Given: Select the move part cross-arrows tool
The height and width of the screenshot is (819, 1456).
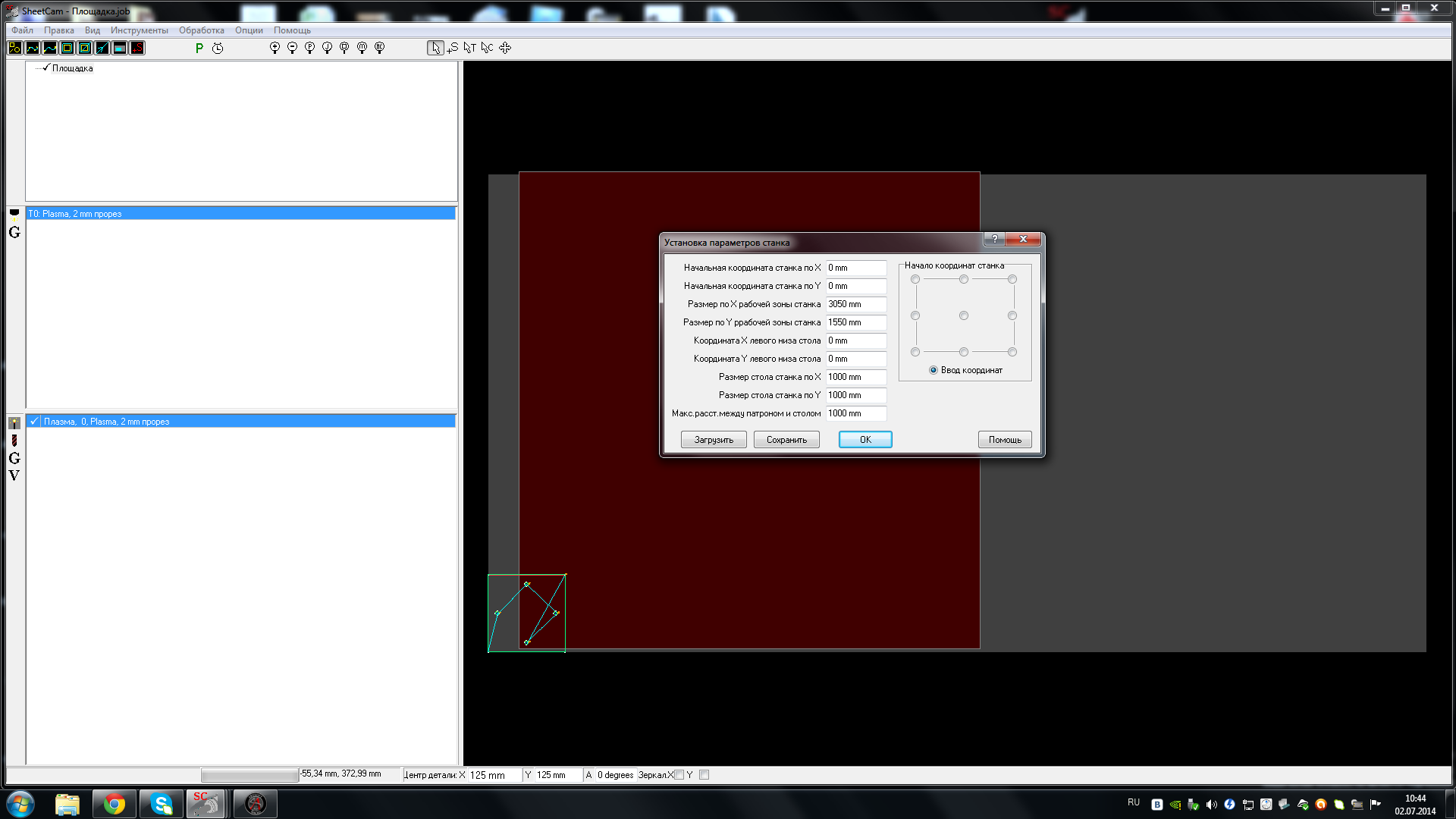Looking at the screenshot, I should click(505, 48).
